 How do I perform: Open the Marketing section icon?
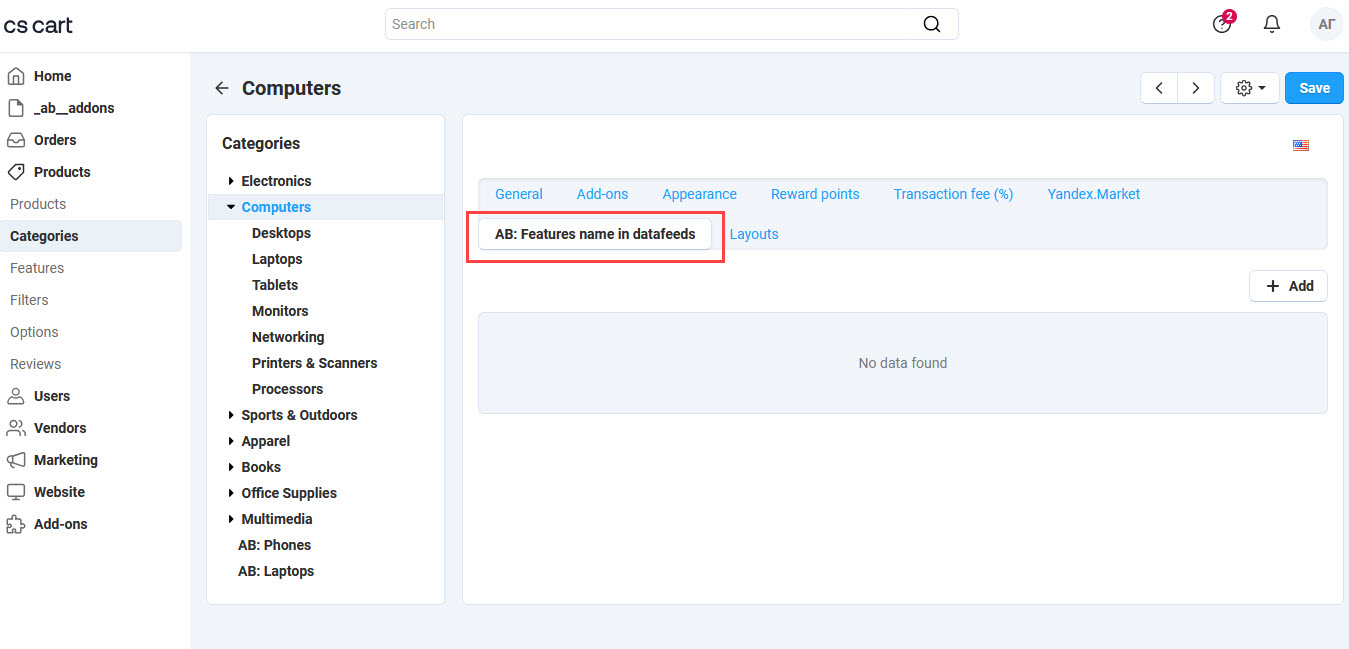(17, 459)
